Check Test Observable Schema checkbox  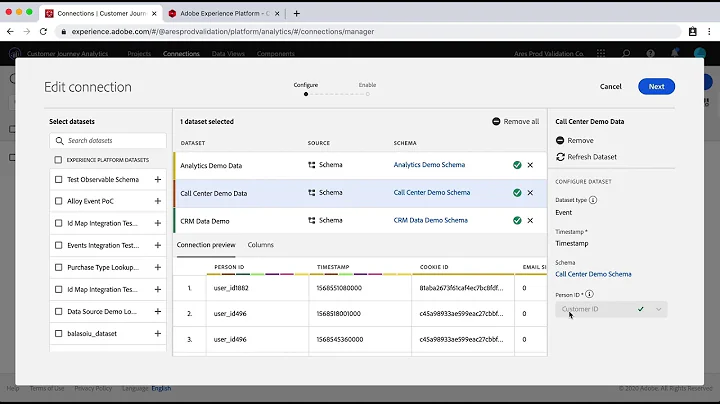pos(58,180)
